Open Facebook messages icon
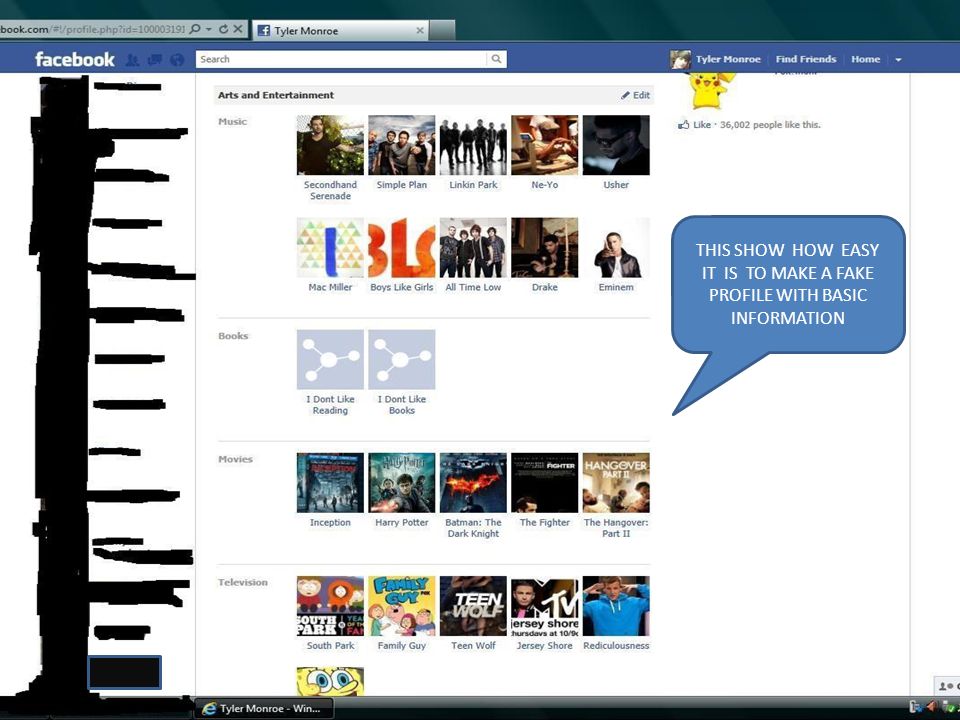Screen dimensions: 960x720 coord(155,59)
